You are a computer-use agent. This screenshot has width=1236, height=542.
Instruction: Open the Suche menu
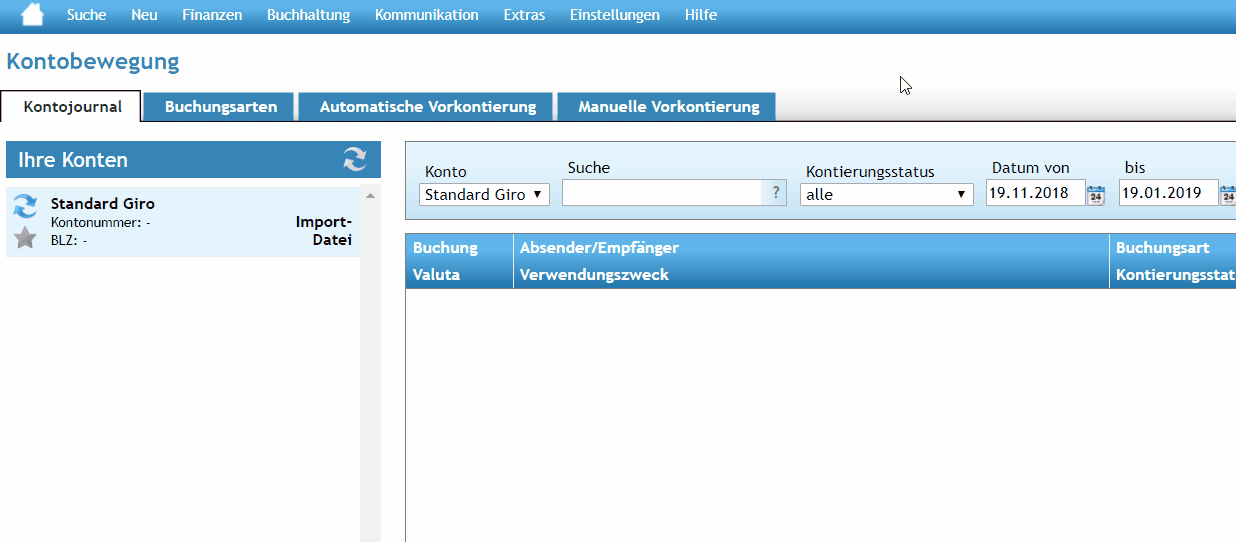tap(86, 15)
